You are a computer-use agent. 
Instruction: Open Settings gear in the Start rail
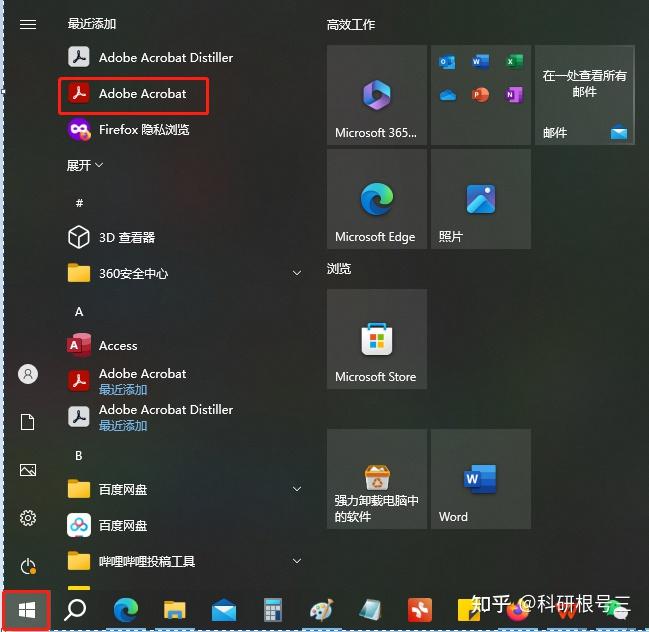point(28,518)
